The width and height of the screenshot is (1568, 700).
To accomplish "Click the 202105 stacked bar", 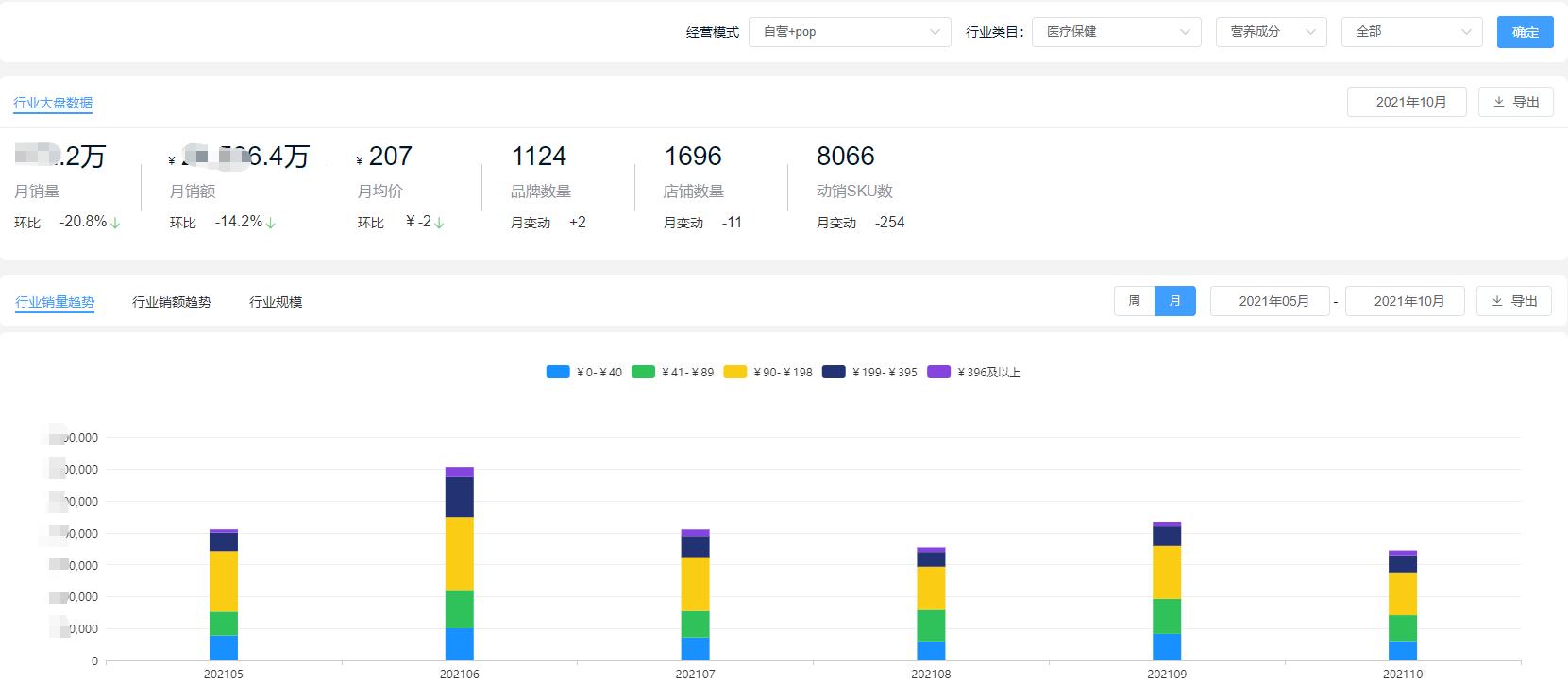I will (x=224, y=594).
